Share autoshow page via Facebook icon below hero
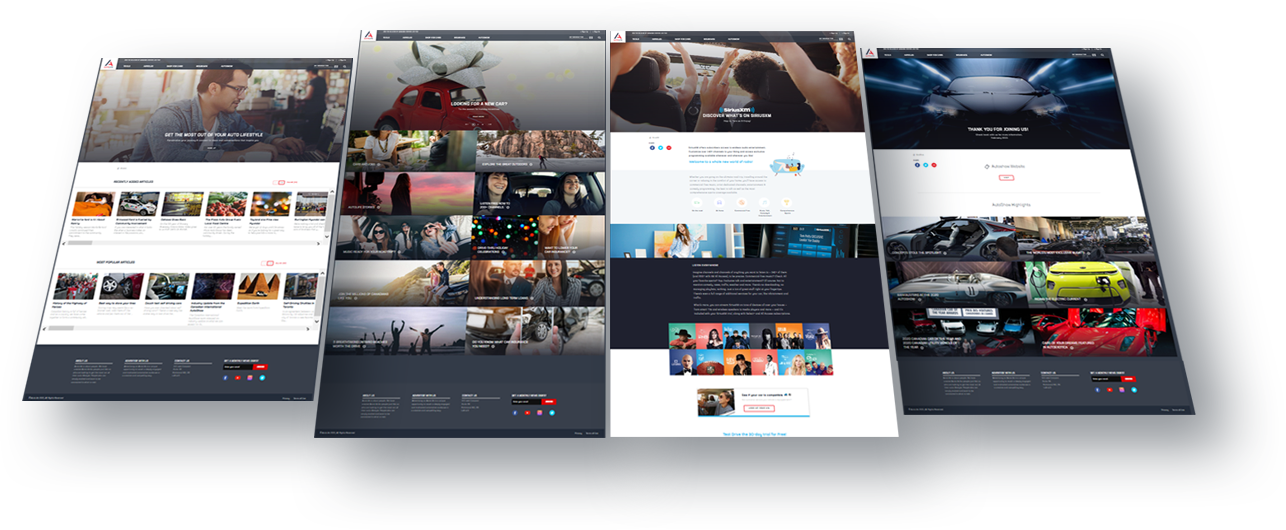This screenshot has height=530, width=1286. click(916, 163)
